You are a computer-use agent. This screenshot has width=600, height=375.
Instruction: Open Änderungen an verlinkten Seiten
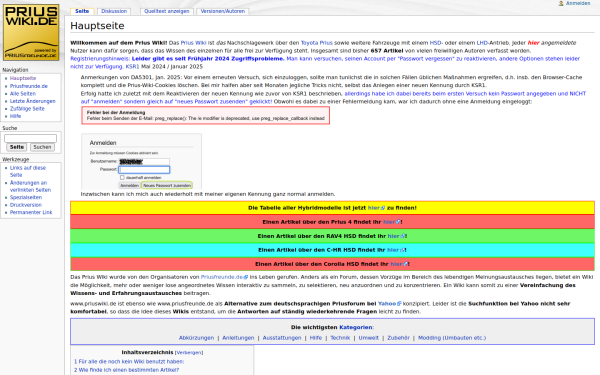(30, 186)
